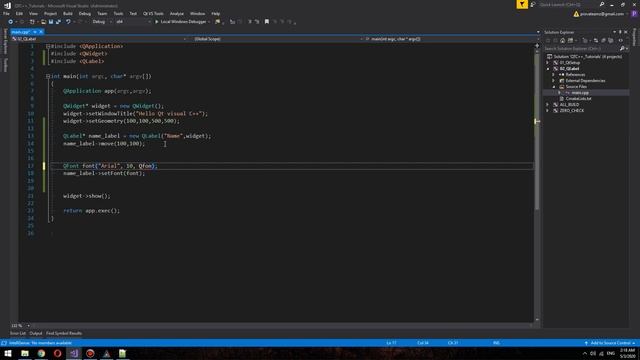Open the Find Symbol Results tab
Screen dimensions: 640x360
64,333
